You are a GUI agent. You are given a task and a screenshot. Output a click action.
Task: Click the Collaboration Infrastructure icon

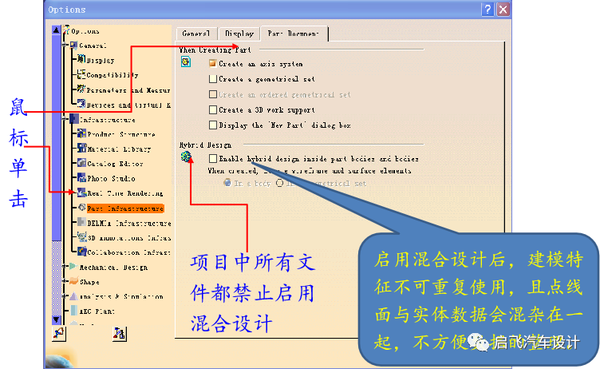(82, 251)
